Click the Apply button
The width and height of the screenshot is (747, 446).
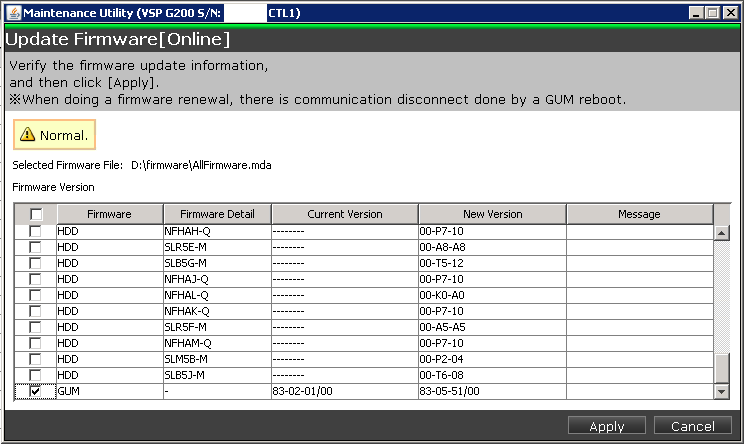pos(606,426)
